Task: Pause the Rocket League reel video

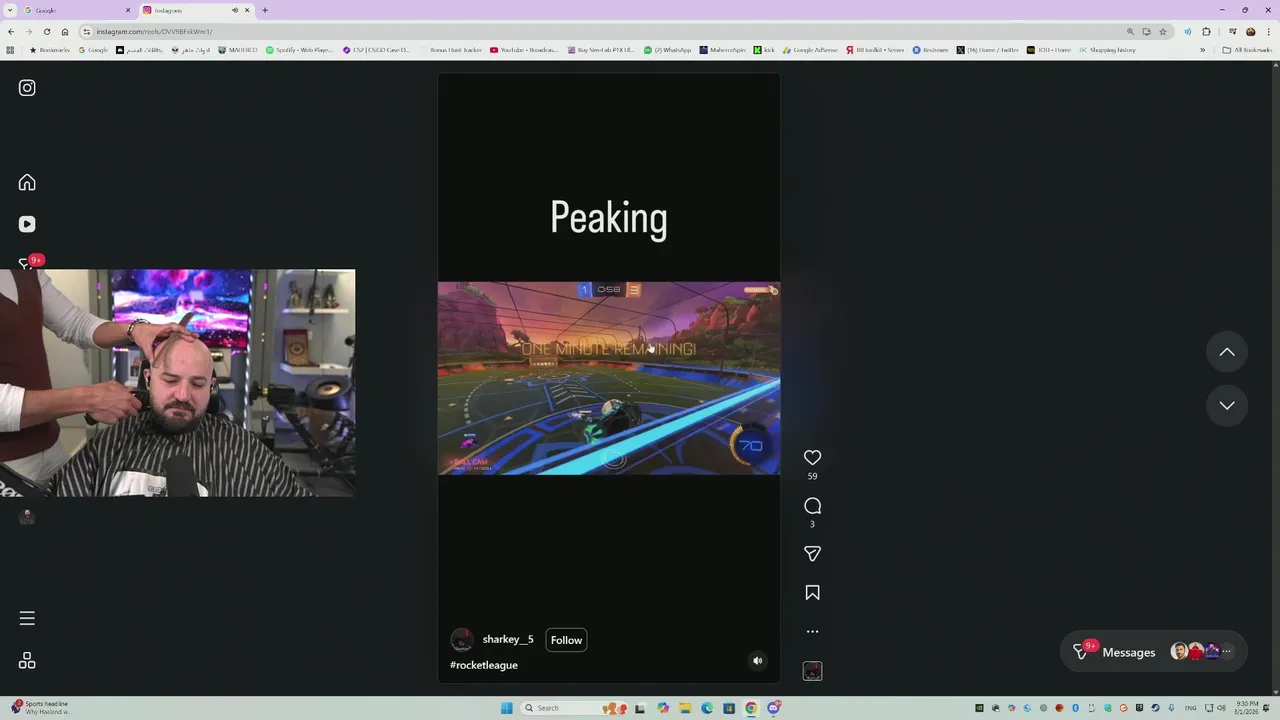Action: point(608,378)
